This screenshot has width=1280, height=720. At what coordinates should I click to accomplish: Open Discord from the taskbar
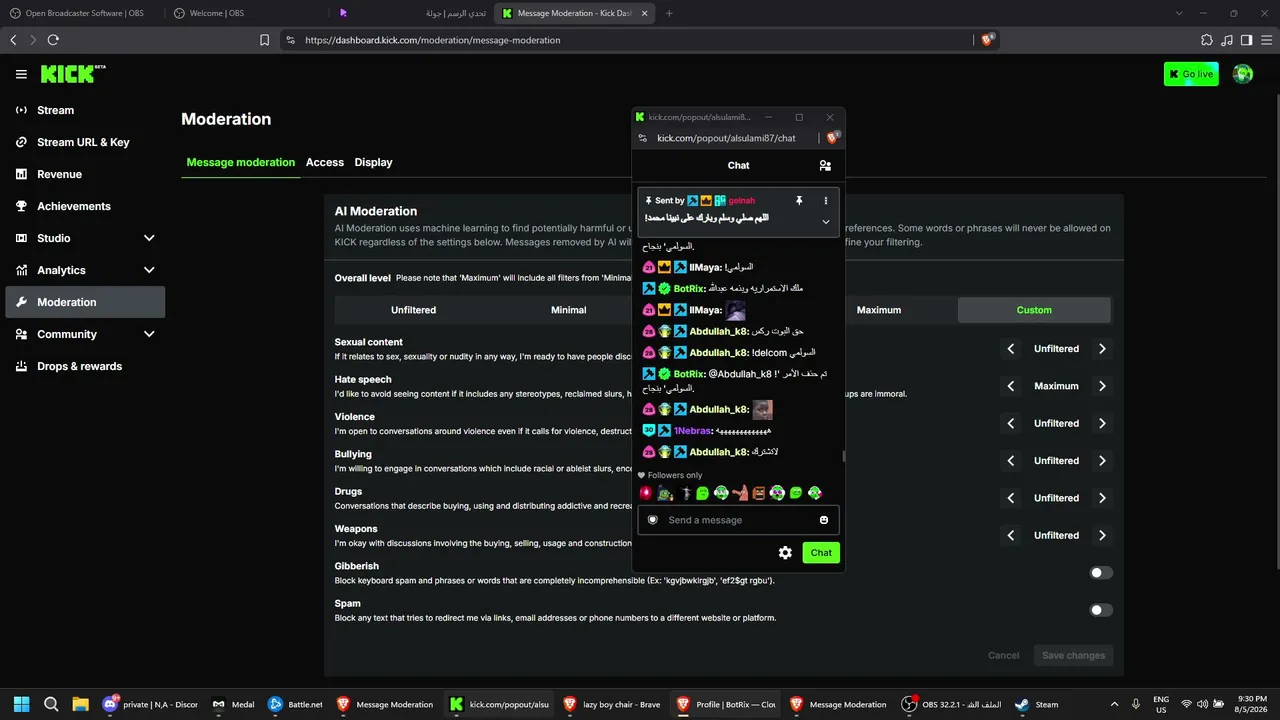pos(149,704)
